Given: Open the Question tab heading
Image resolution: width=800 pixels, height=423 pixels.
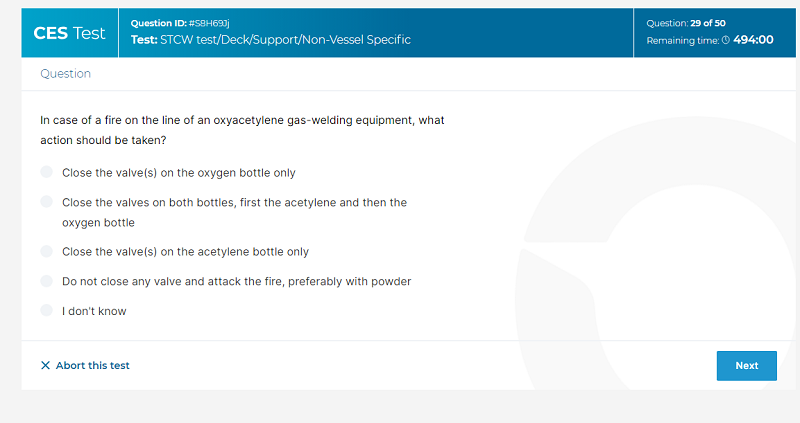Looking at the screenshot, I should pyautogui.click(x=65, y=73).
